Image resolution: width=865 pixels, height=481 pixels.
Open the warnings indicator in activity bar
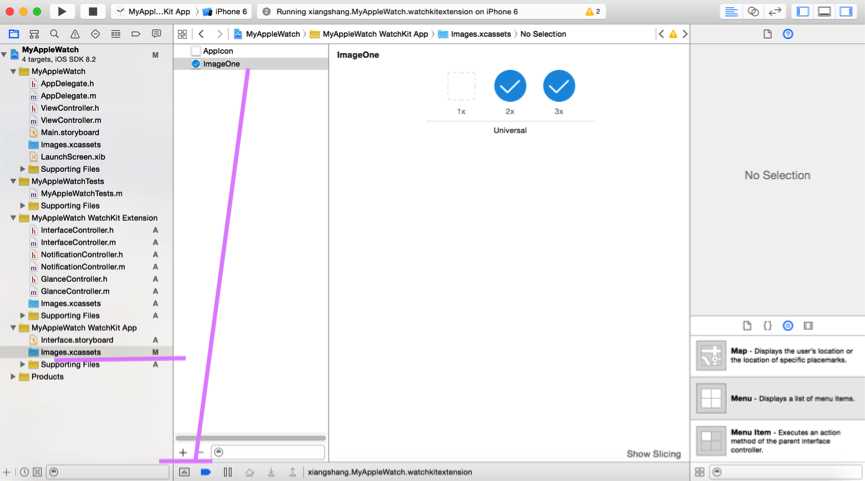(592, 12)
